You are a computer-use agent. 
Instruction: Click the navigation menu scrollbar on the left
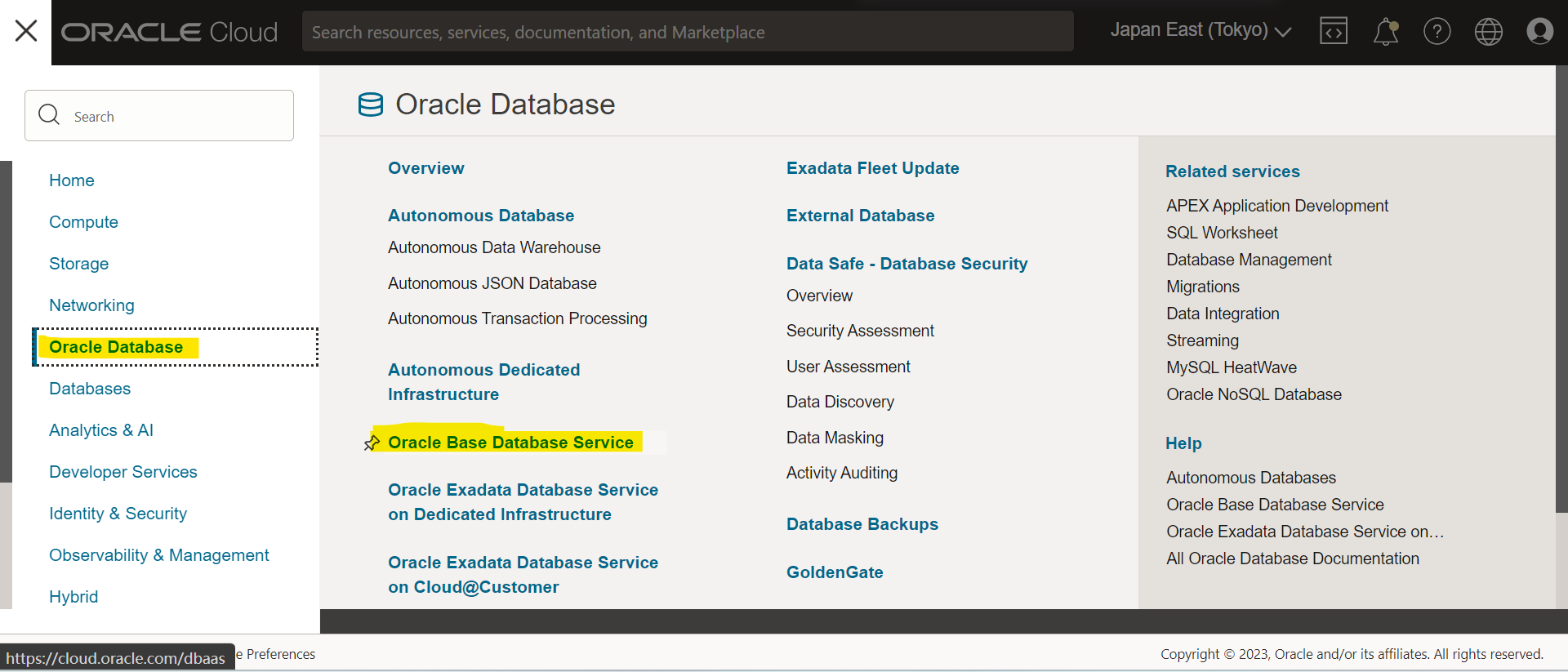pyautogui.click(x=6, y=321)
